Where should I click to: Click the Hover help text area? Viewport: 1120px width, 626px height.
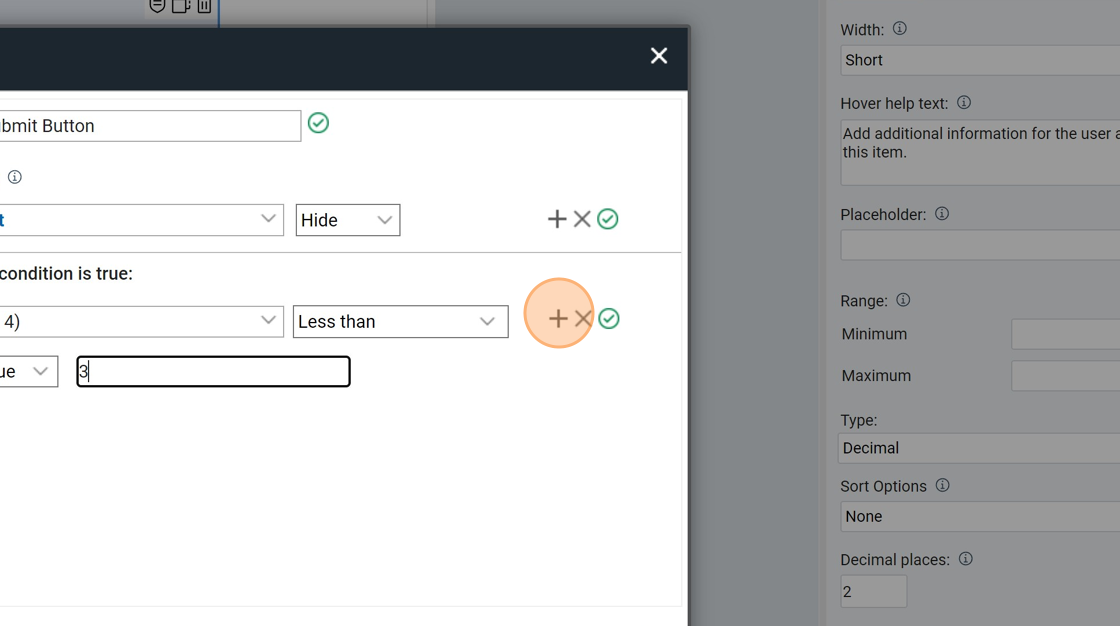click(x=980, y=152)
